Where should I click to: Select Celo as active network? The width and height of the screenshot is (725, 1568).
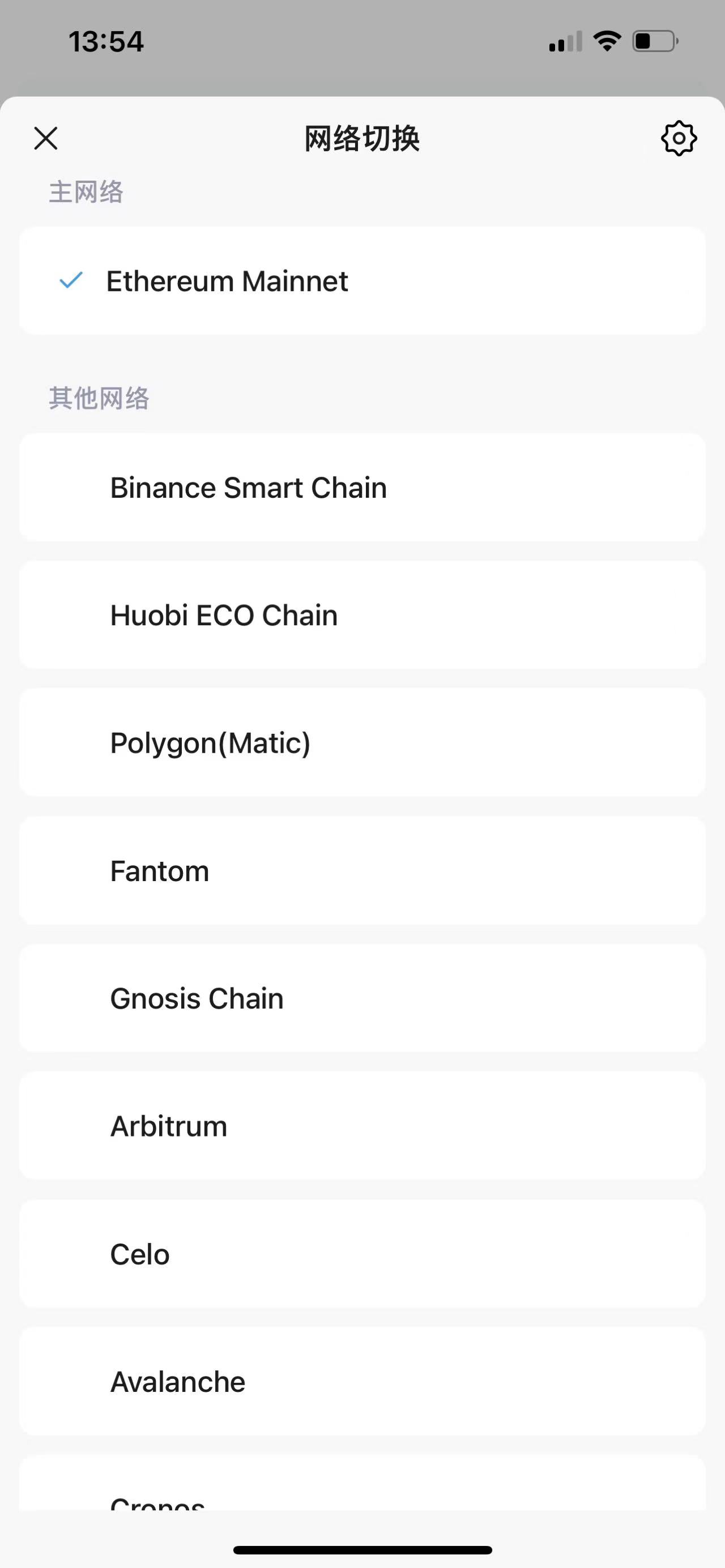(x=362, y=1254)
